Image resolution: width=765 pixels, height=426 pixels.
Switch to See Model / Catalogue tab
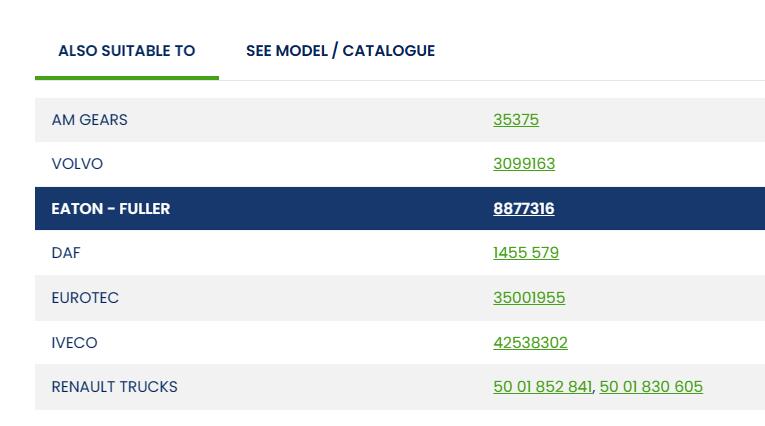point(340,51)
